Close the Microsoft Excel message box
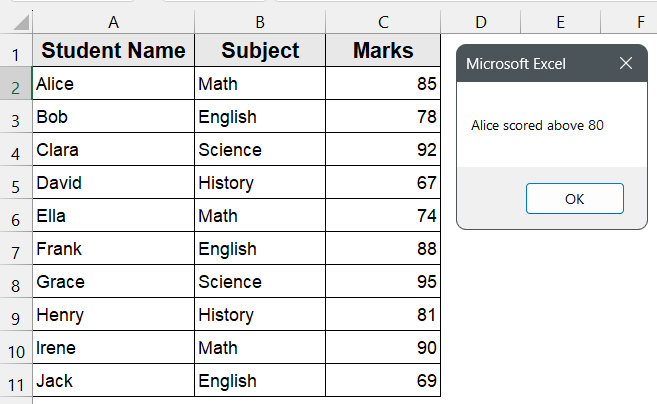 (x=626, y=64)
